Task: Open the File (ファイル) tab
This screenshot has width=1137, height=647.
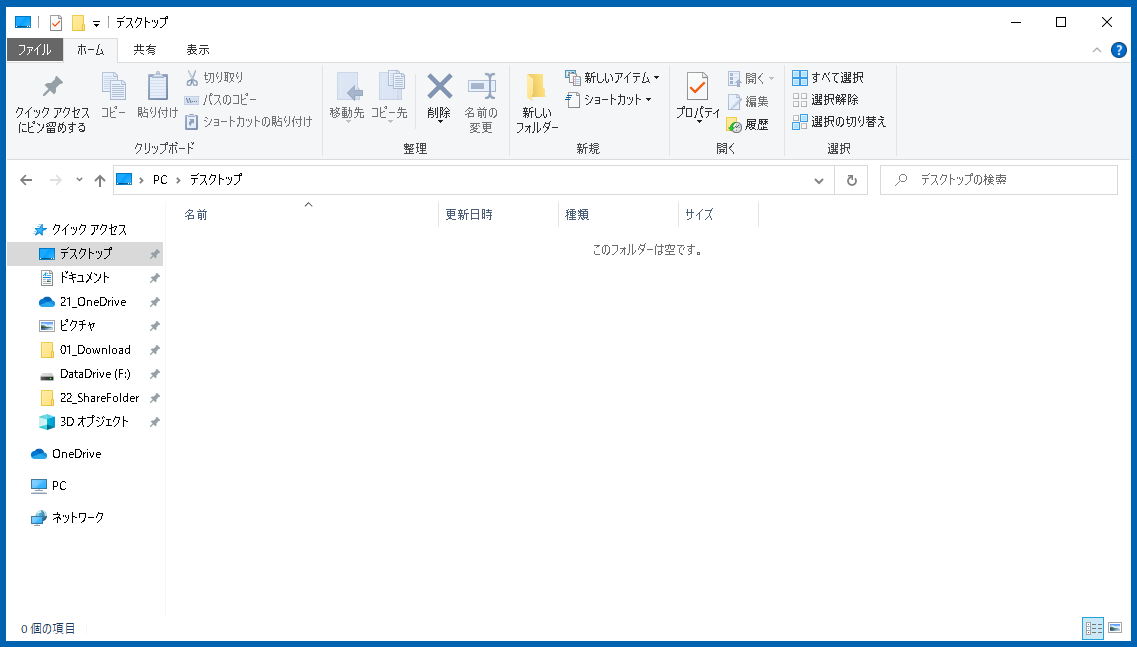Action: (34, 50)
